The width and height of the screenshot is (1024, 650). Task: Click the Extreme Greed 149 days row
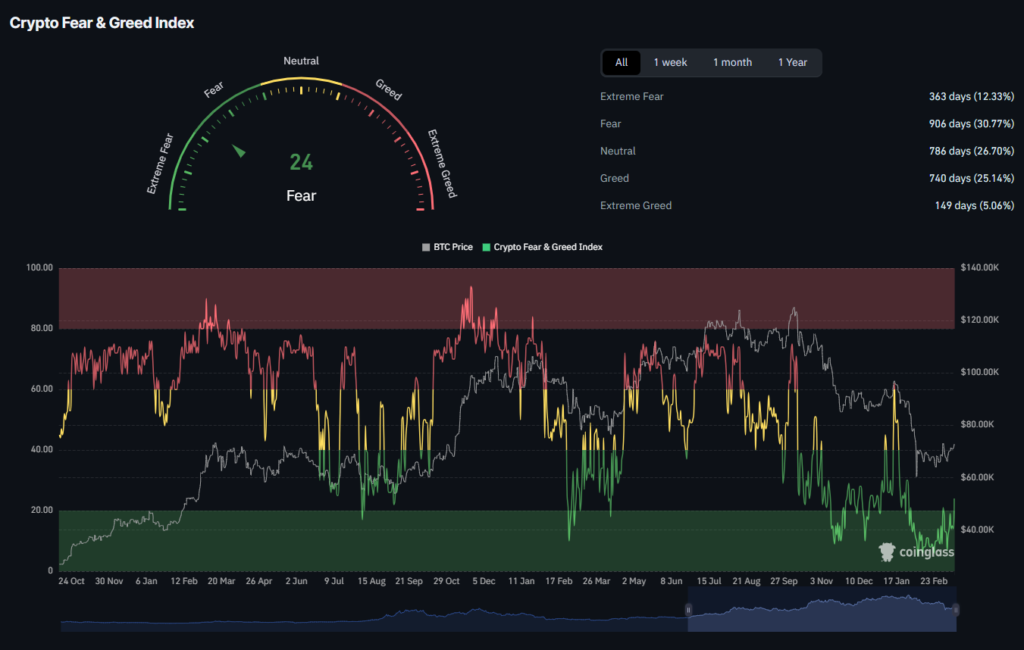pyautogui.click(x=807, y=205)
